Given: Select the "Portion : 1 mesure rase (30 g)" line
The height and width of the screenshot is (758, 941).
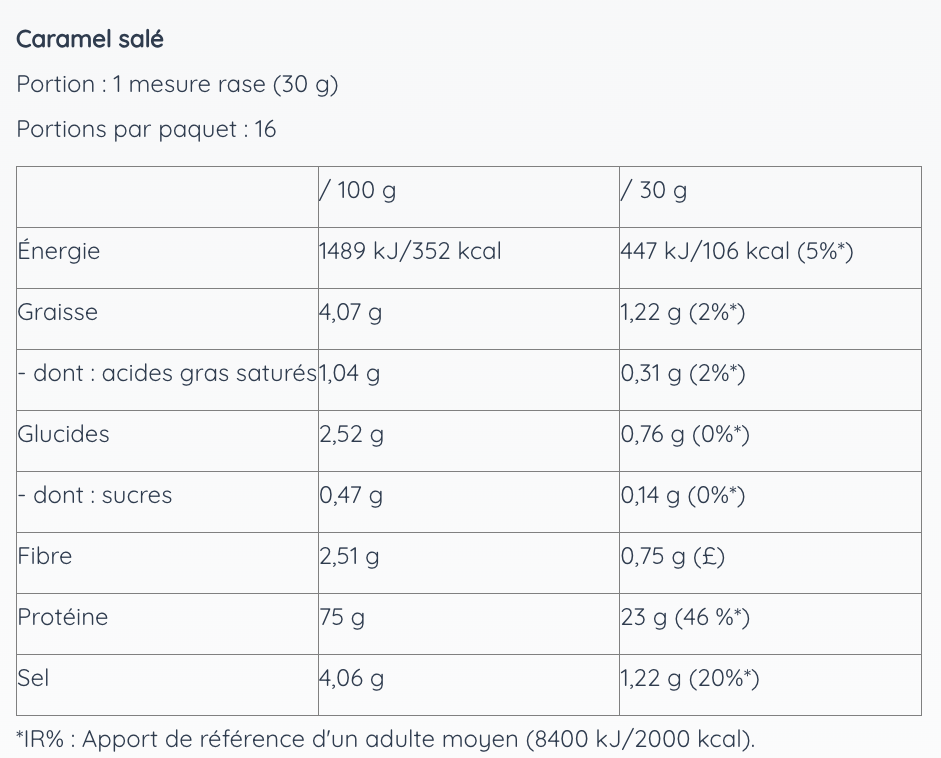Looking at the screenshot, I should click(x=177, y=85).
